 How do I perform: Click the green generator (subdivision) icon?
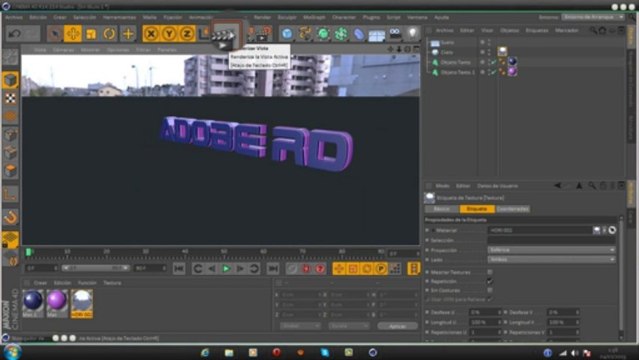(323, 33)
